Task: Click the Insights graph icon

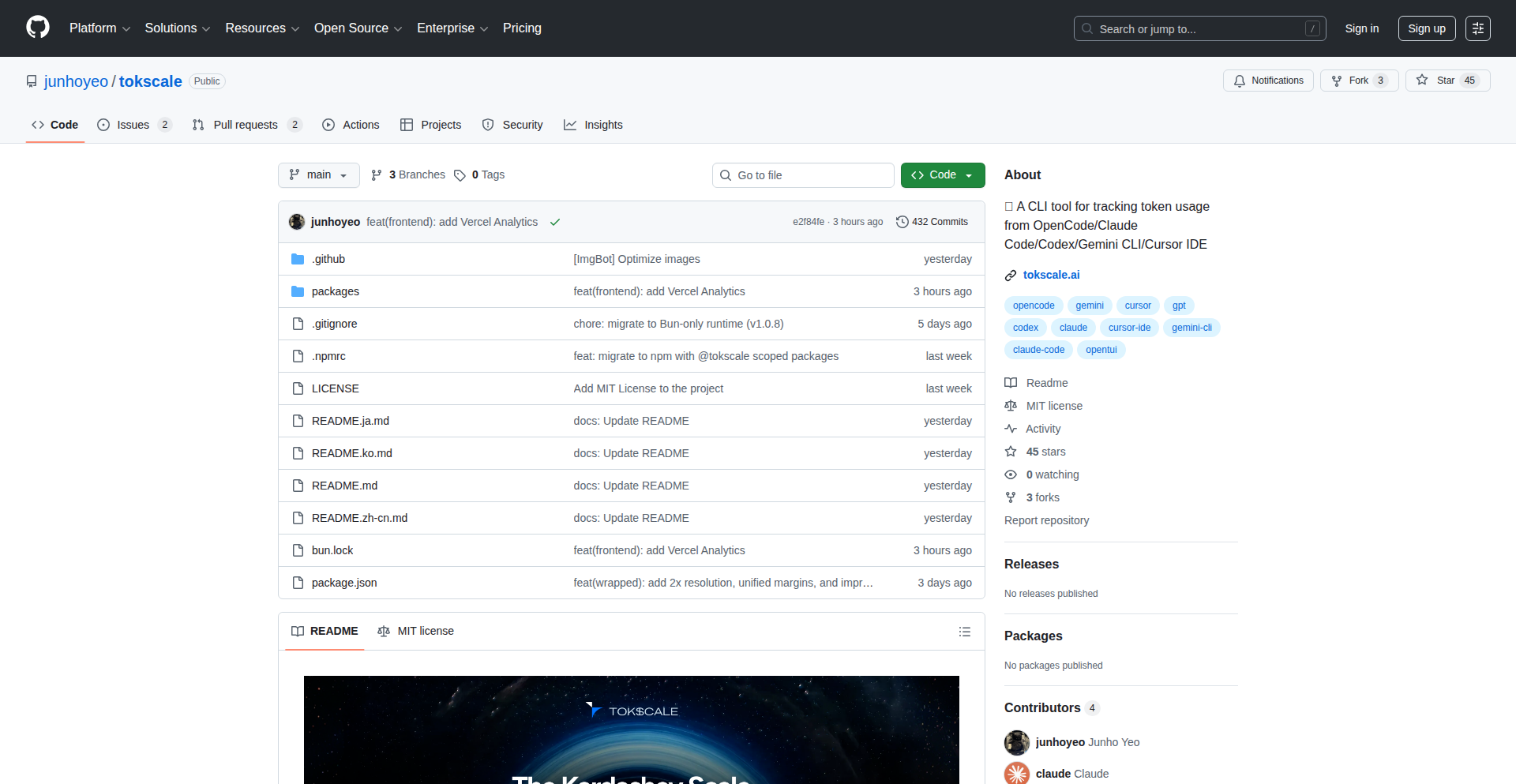Action: coord(570,125)
